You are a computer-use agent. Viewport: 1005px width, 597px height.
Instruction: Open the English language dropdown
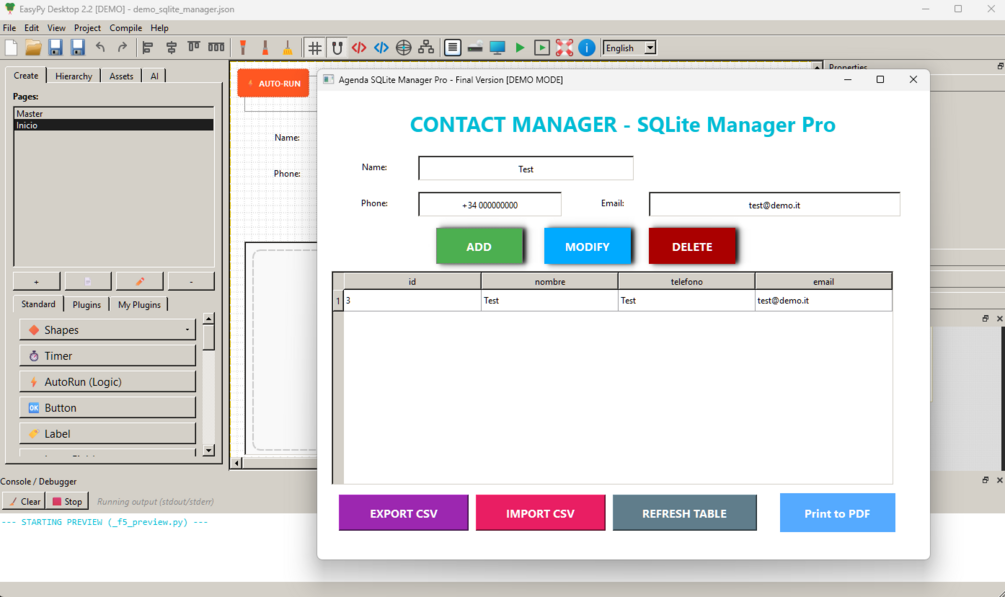point(630,47)
